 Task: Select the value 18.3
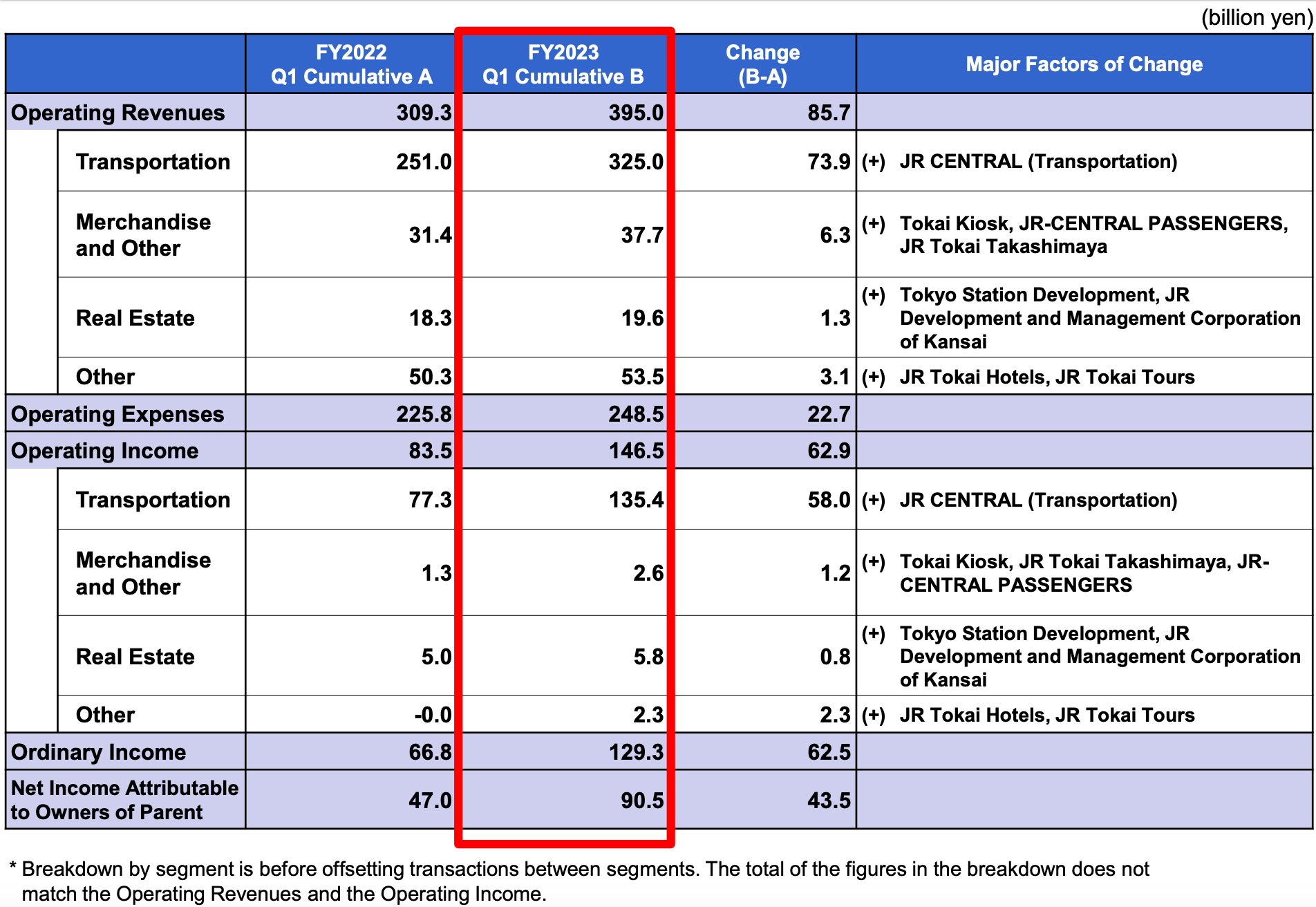coord(430,318)
